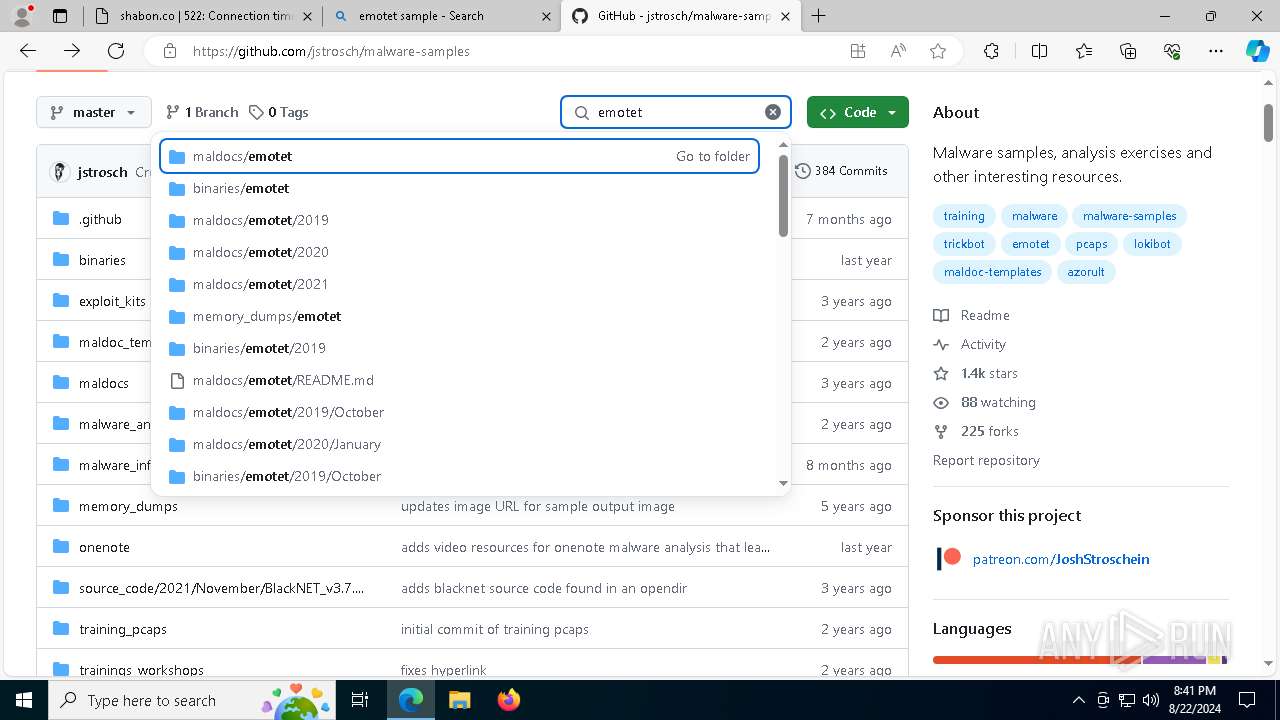Open the browser profile icon
Image resolution: width=1280 pixels, height=720 pixels.
[x=22, y=16]
